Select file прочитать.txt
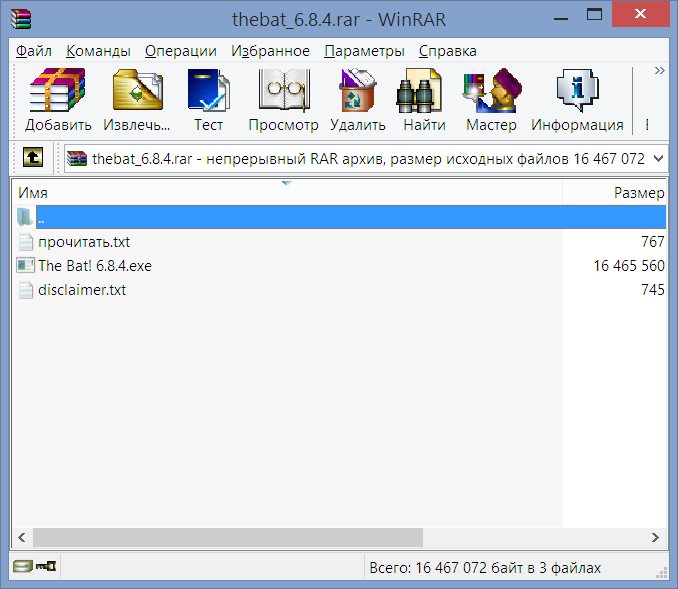 [x=84, y=242]
